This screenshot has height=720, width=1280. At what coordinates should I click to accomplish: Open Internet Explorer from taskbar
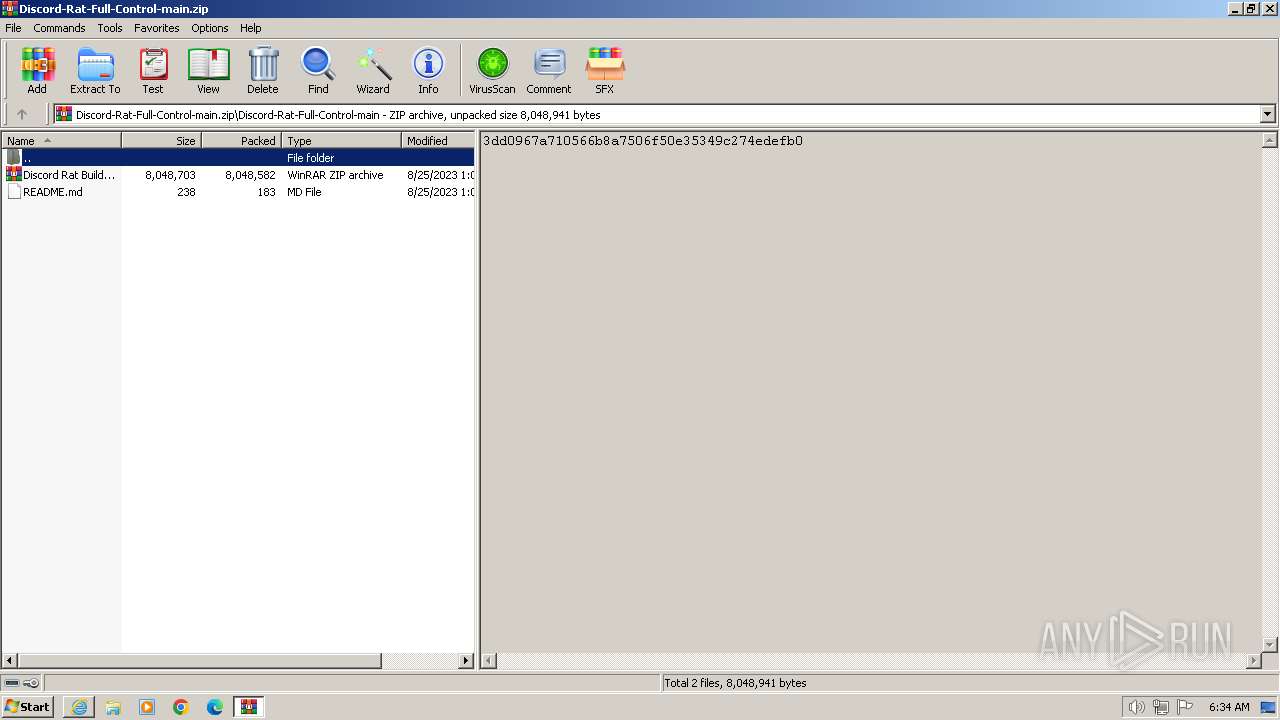pyautogui.click(x=79, y=707)
